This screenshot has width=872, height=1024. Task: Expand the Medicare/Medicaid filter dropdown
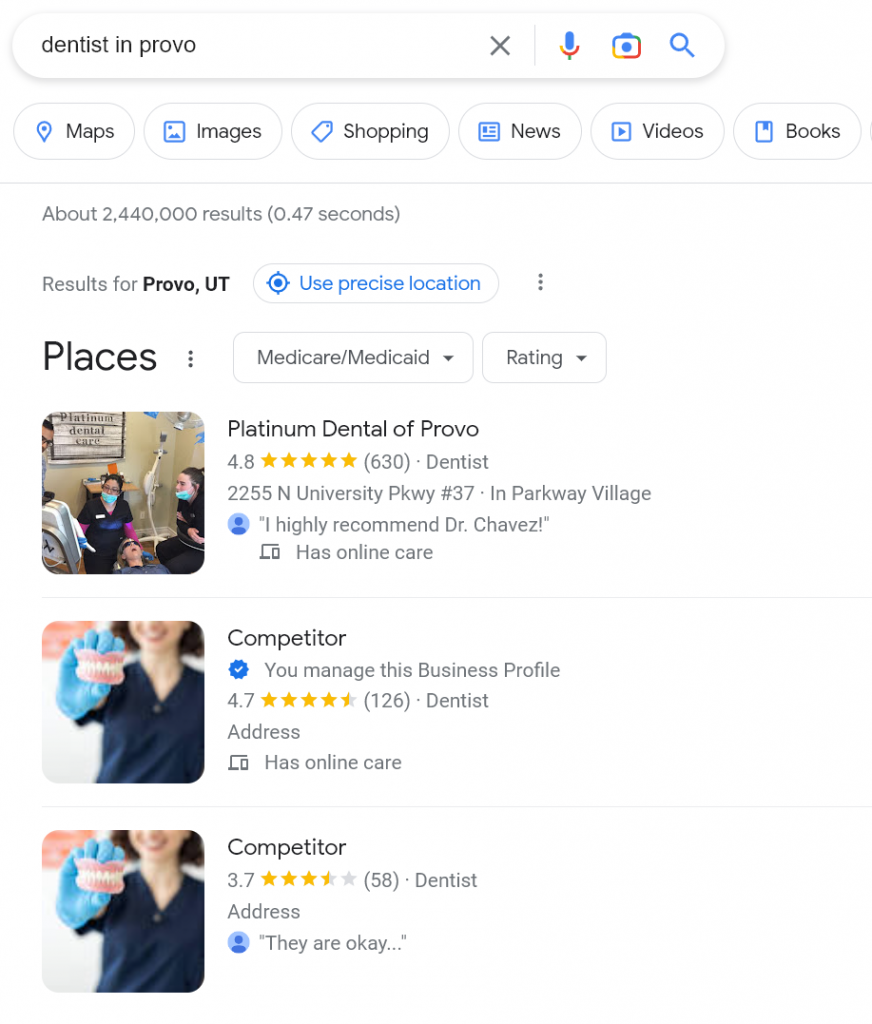[x=353, y=357]
